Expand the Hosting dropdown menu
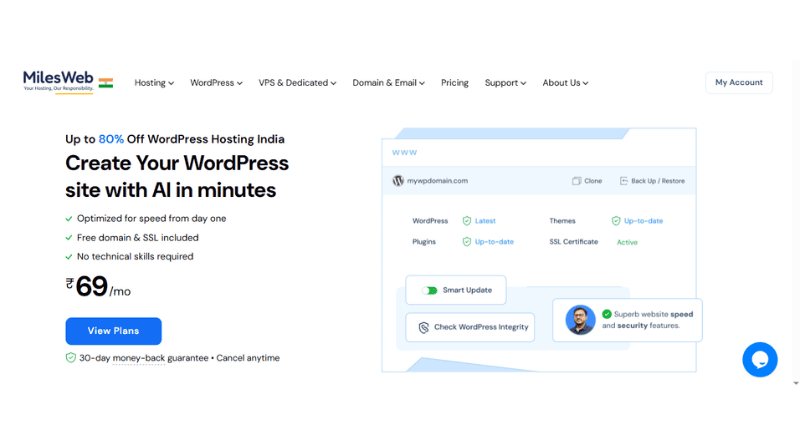Screen dimensions: 800x445 click(154, 83)
